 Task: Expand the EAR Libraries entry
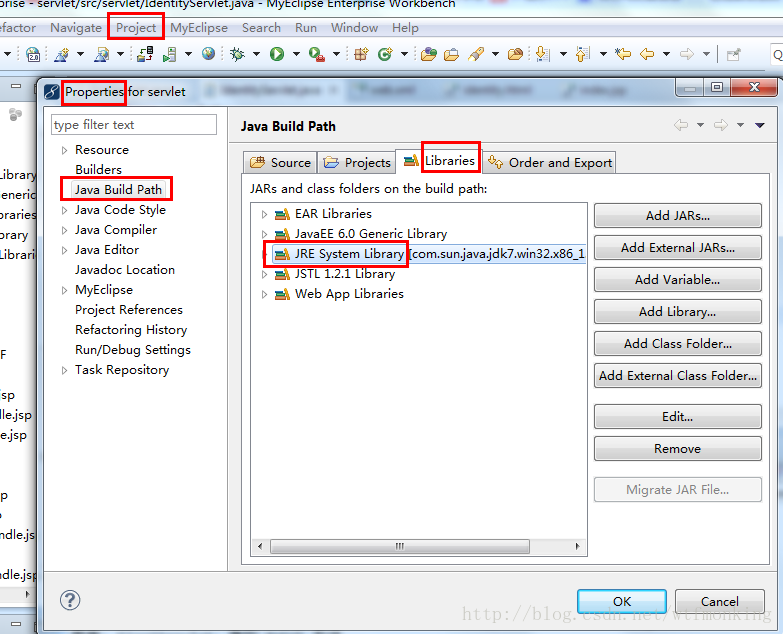[264, 215]
